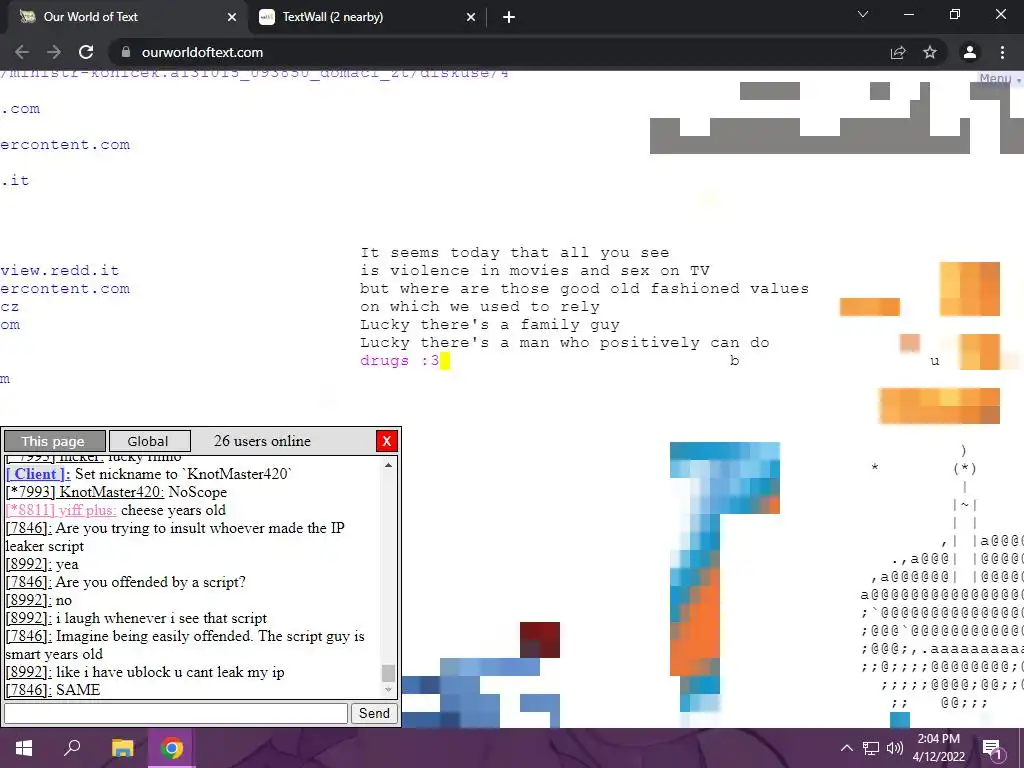Click the line 'Lucky there's a family guy'
1024x768 pixels.
point(490,325)
